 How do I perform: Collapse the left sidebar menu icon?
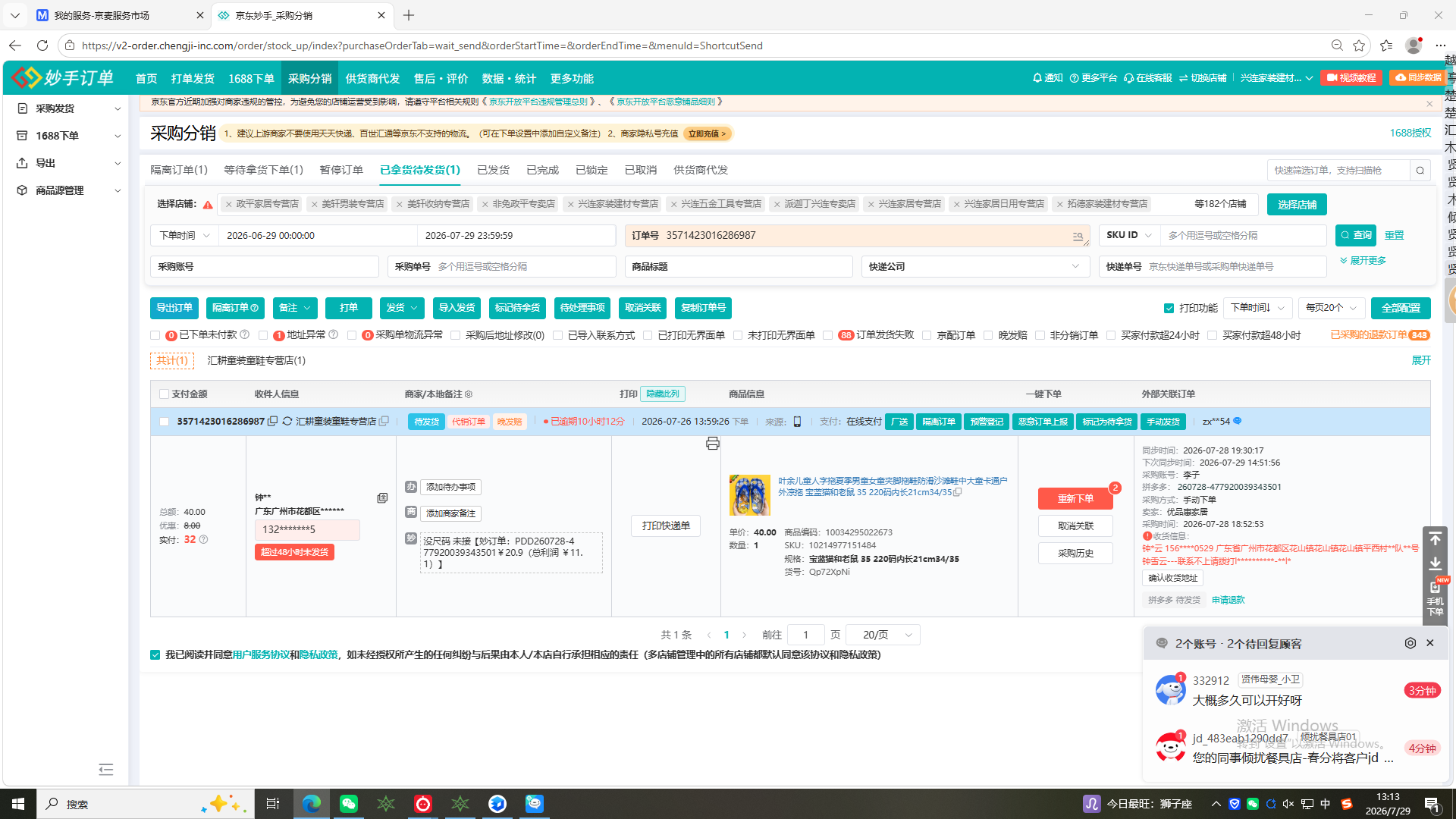[x=106, y=770]
